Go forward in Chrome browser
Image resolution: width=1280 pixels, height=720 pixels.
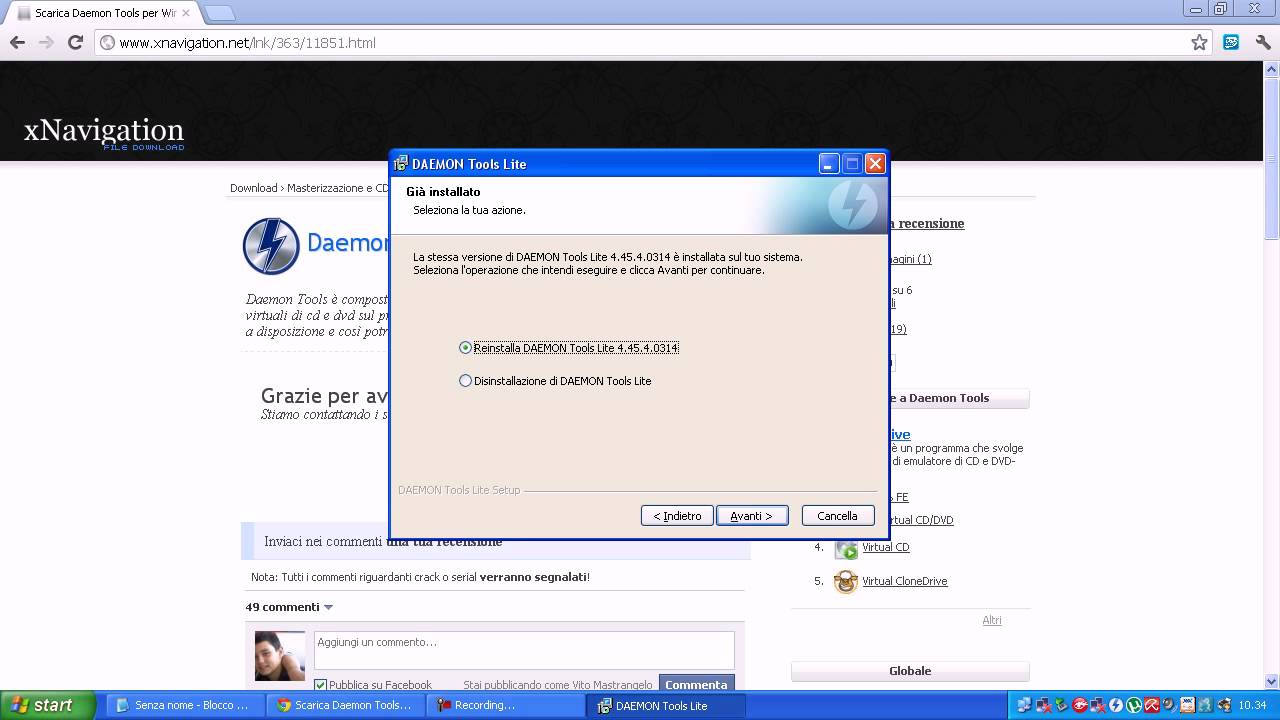click(46, 42)
